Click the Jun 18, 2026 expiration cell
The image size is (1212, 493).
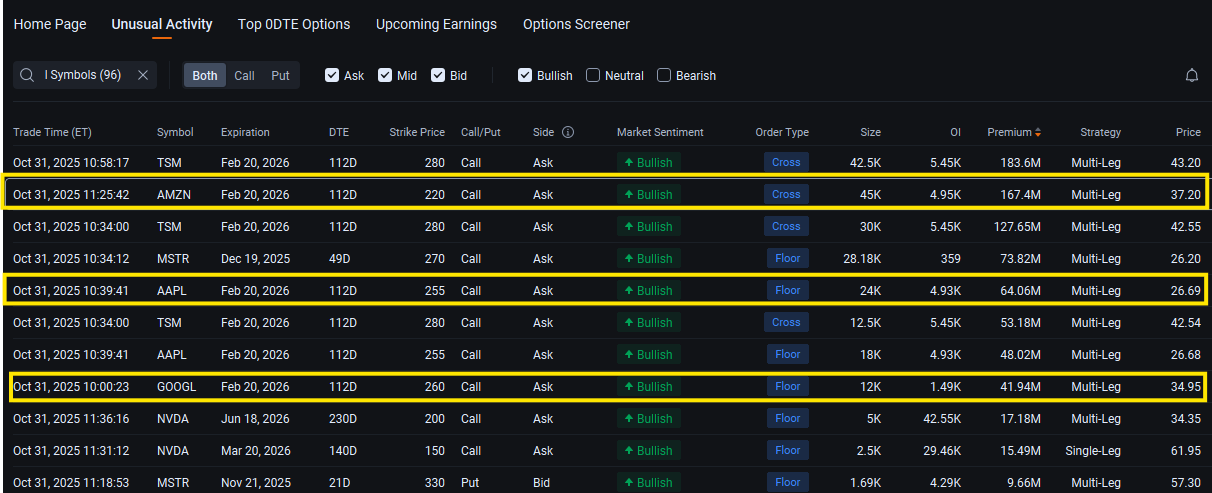click(x=255, y=419)
